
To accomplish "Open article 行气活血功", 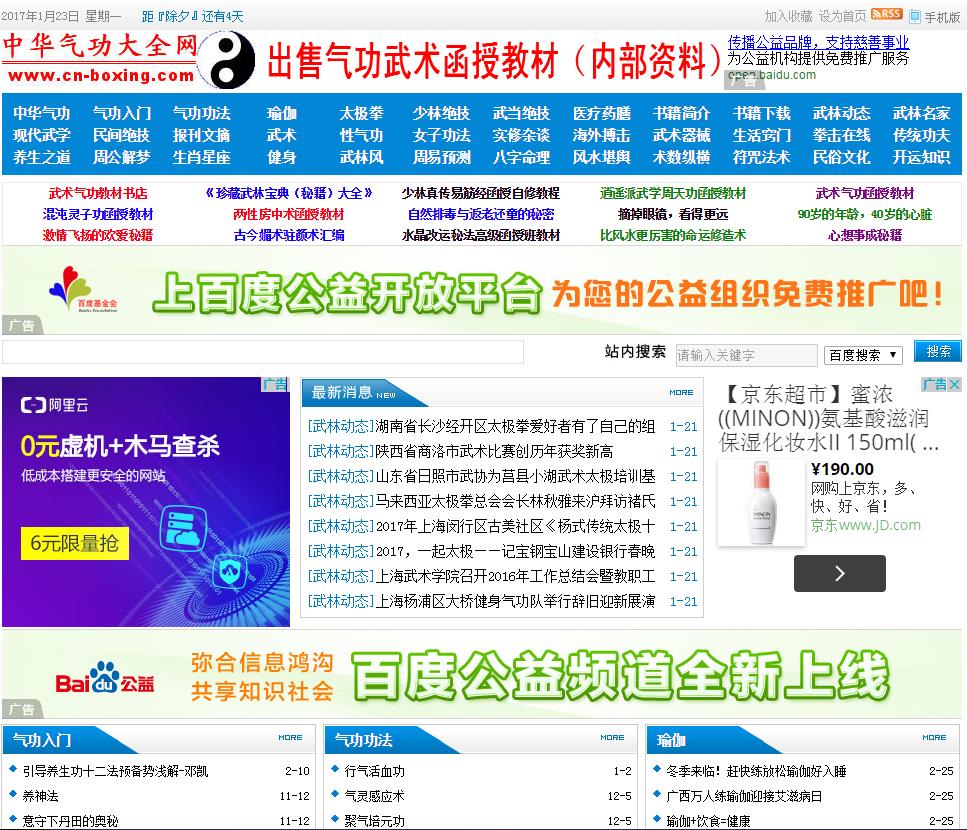I will click(374, 771).
